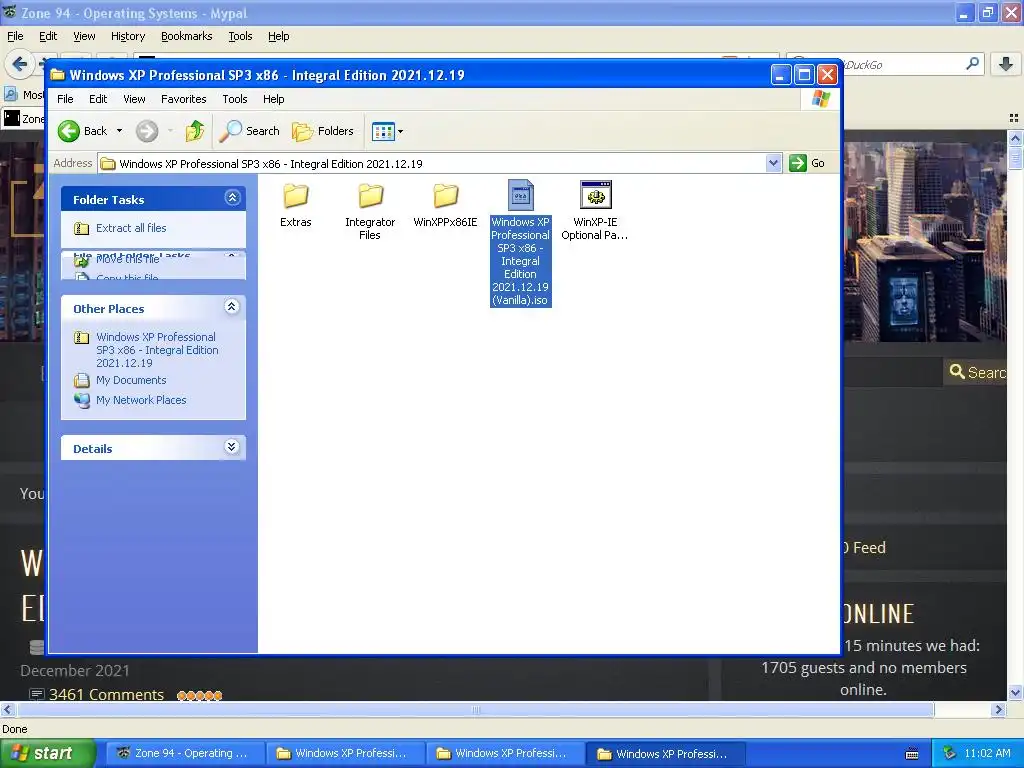Click the Explorer Forward arrow button
This screenshot has height=768, width=1024.
tap(147, 131)
